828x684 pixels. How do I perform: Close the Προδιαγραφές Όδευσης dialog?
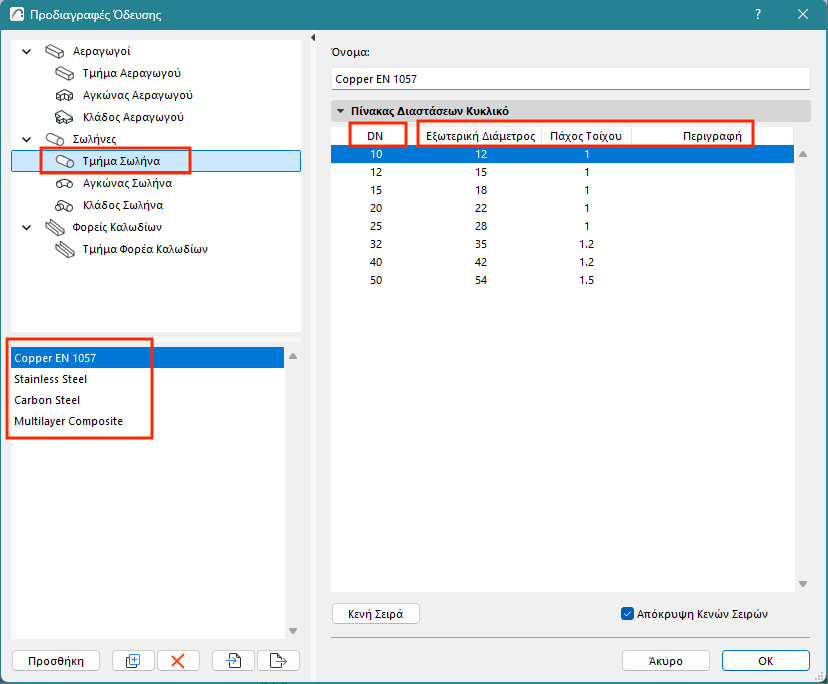pos(803,14)
